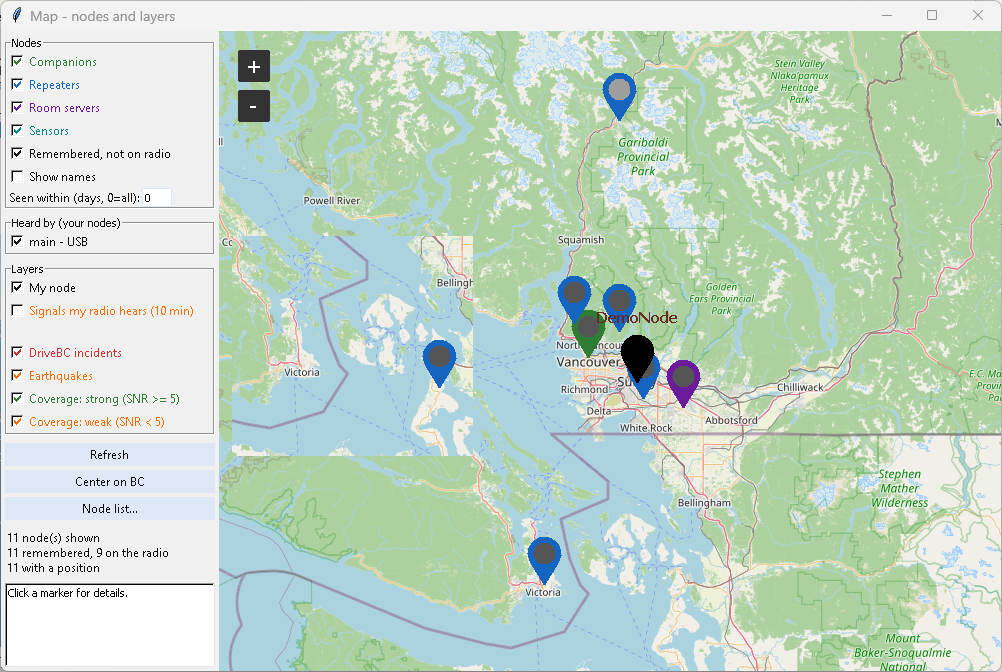Open the Node list... dialog
The width and height of the screenshot is (1002, 672).
coord(110,508)
